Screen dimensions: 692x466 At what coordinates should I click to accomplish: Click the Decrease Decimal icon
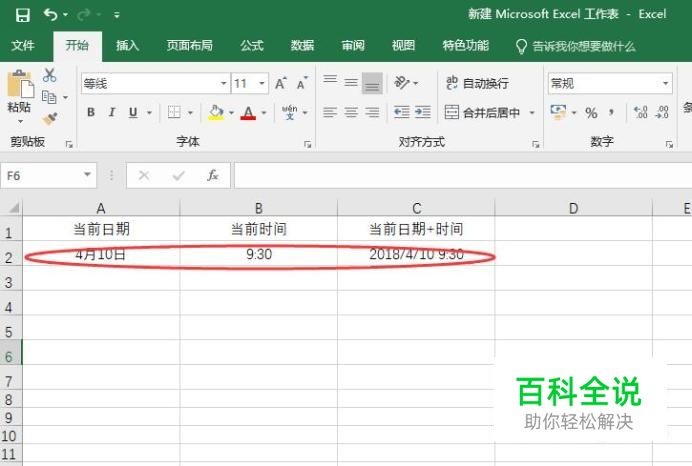tap(662, 113)
